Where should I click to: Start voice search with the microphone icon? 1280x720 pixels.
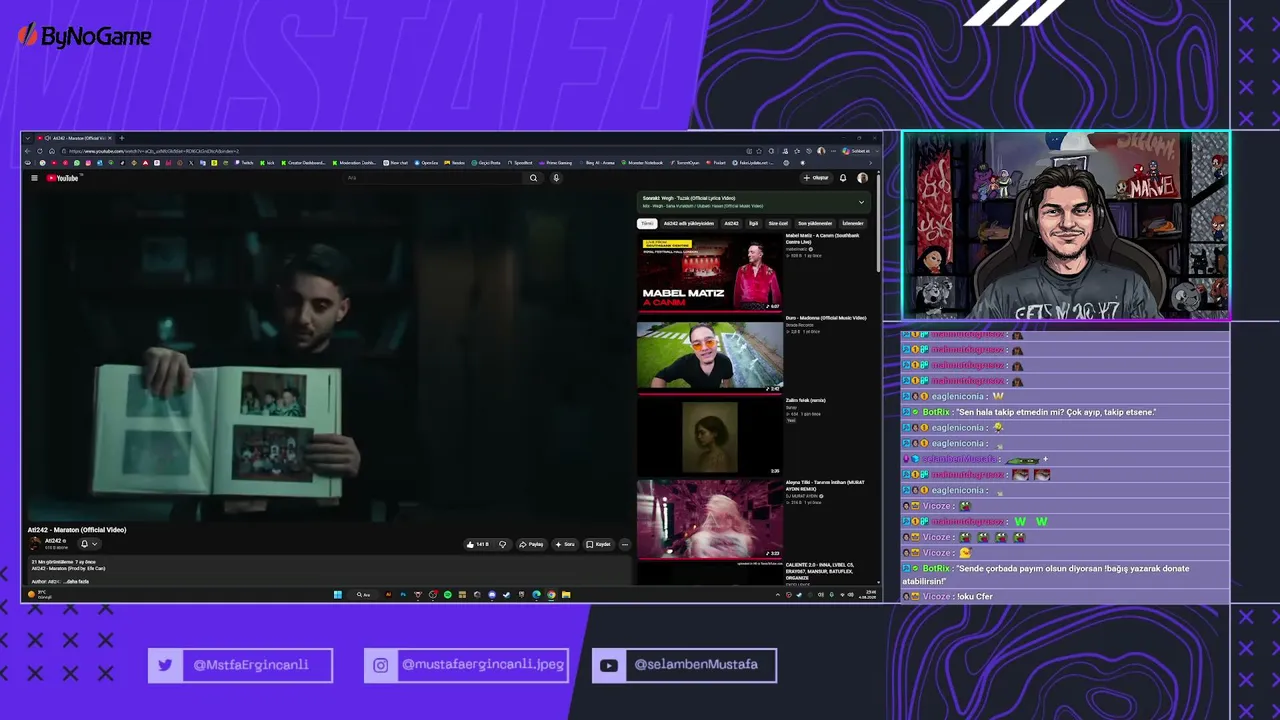click(x=556, y=178)
